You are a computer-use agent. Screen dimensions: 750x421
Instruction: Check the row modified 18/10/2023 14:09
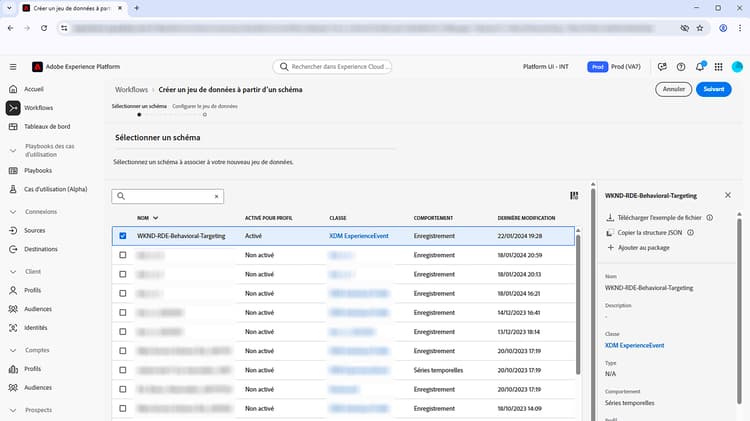click(x=123, y=408)
